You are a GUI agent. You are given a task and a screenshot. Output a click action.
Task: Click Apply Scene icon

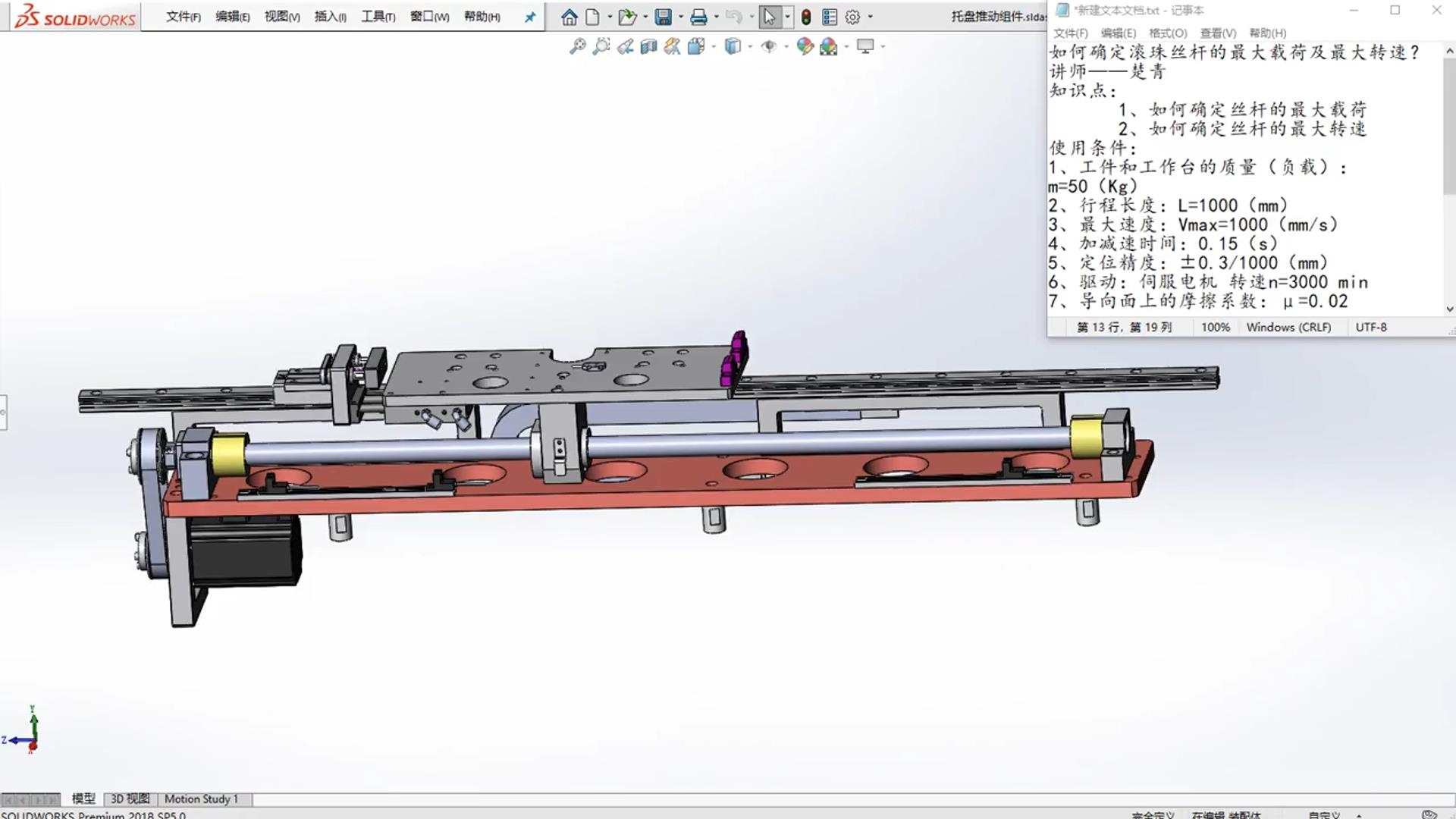pos(829,46)
